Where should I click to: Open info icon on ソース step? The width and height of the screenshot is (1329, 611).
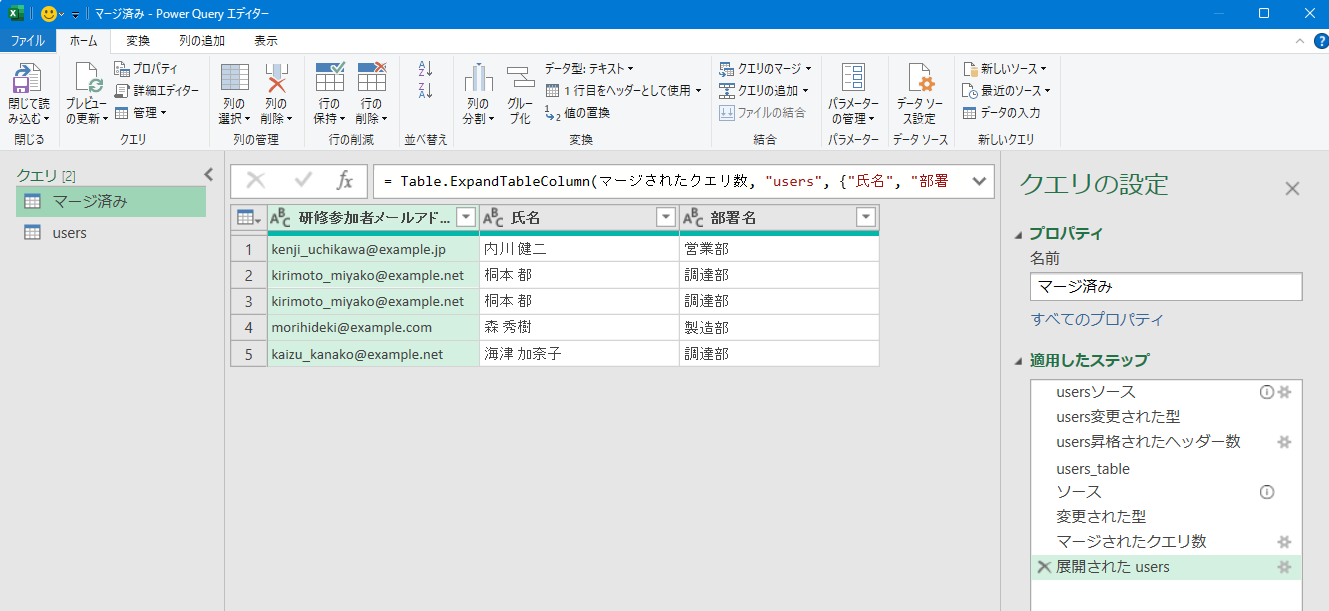tap(1267, 492)
